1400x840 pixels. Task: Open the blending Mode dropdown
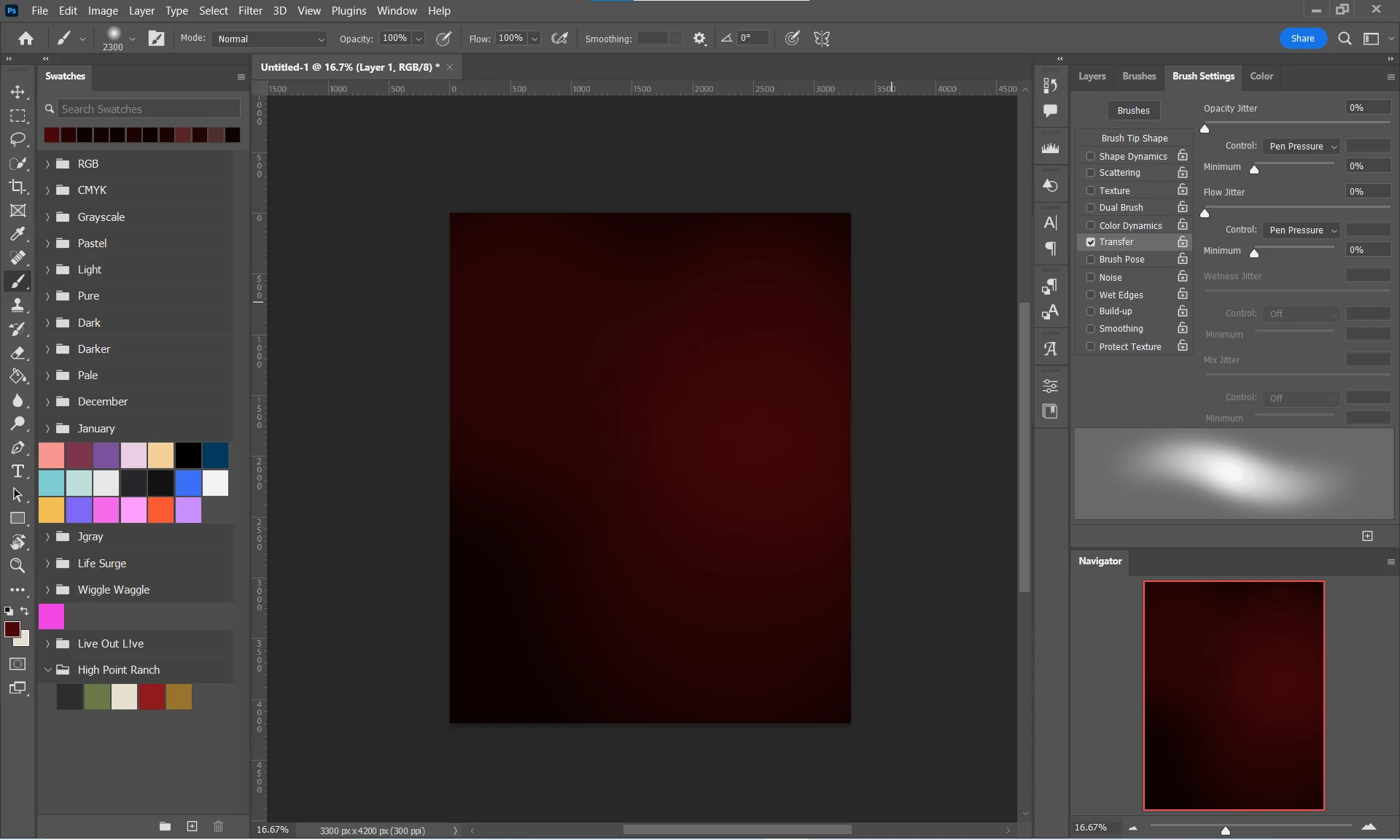click(x=271, y=39)
